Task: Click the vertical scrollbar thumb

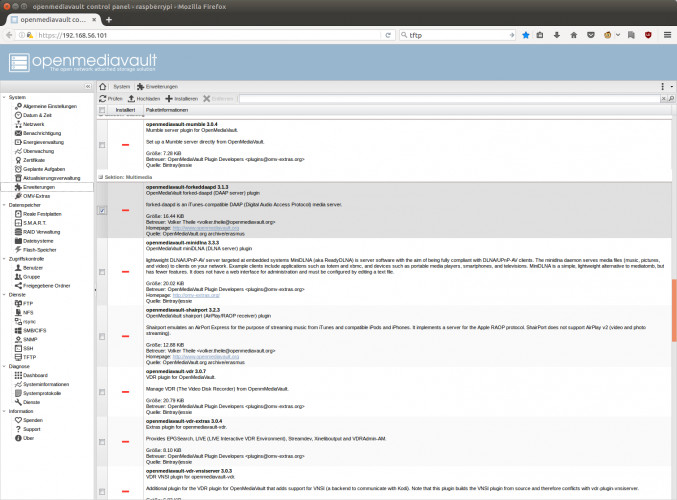Action: (x=674, y=310)
